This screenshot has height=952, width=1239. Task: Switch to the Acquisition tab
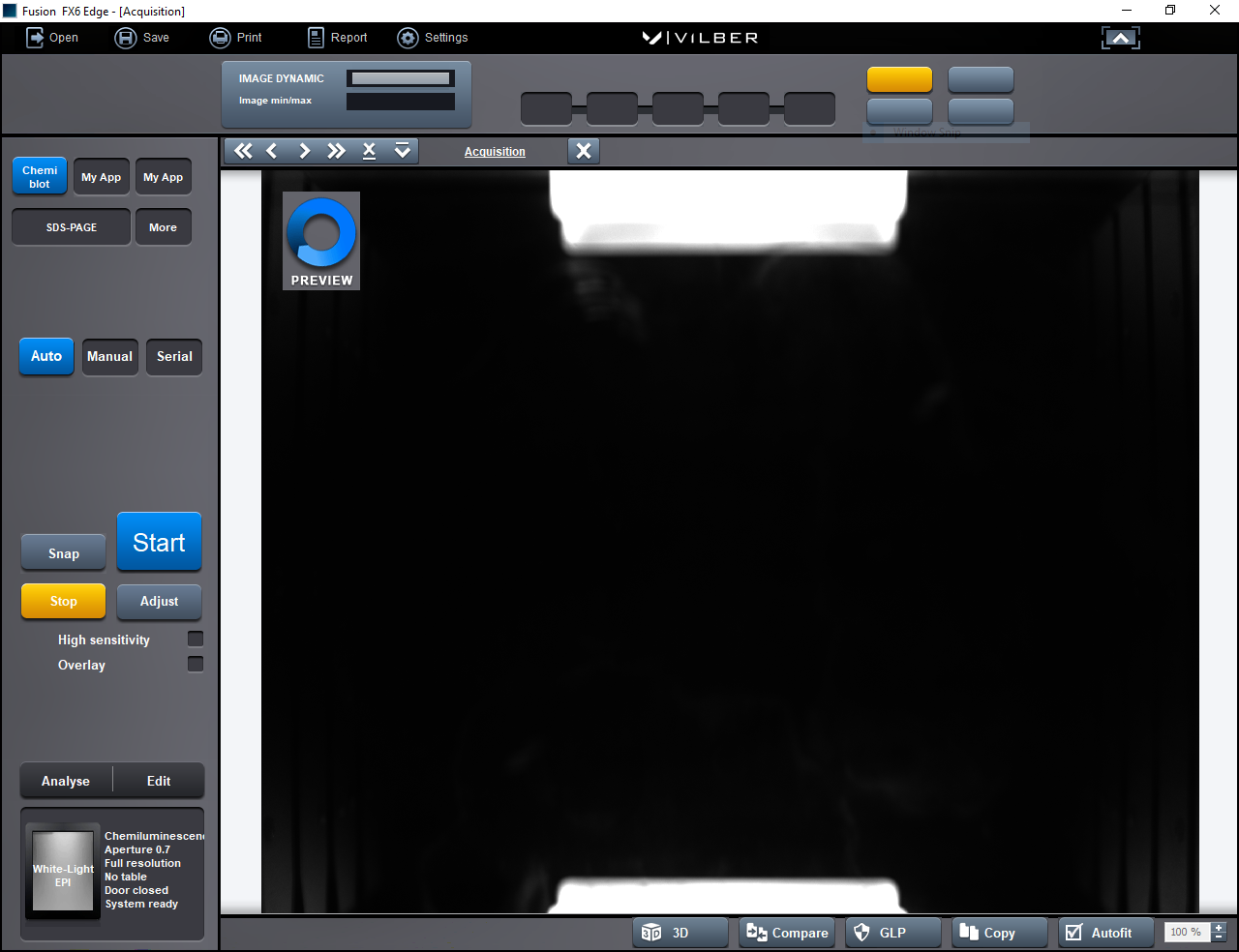click(495, 151)
